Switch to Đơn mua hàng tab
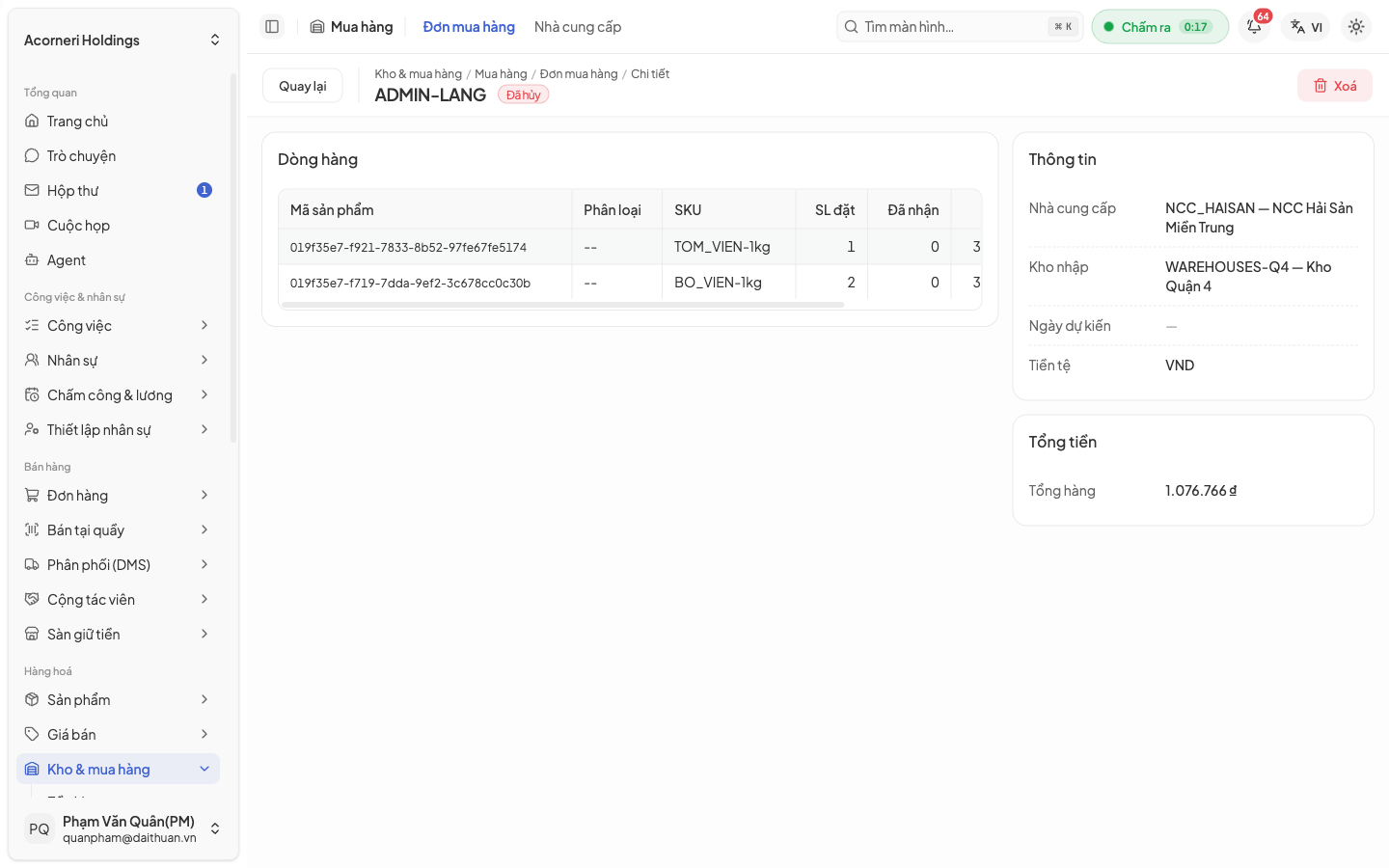 click(x=469, y=27)
